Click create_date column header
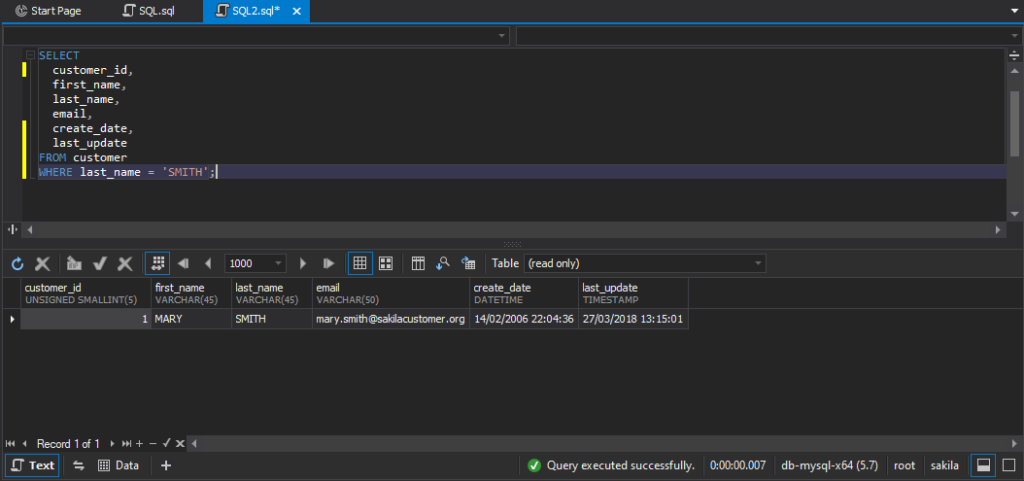The image size is (1024, 481). pyautogui.click(x=524, y=293)
